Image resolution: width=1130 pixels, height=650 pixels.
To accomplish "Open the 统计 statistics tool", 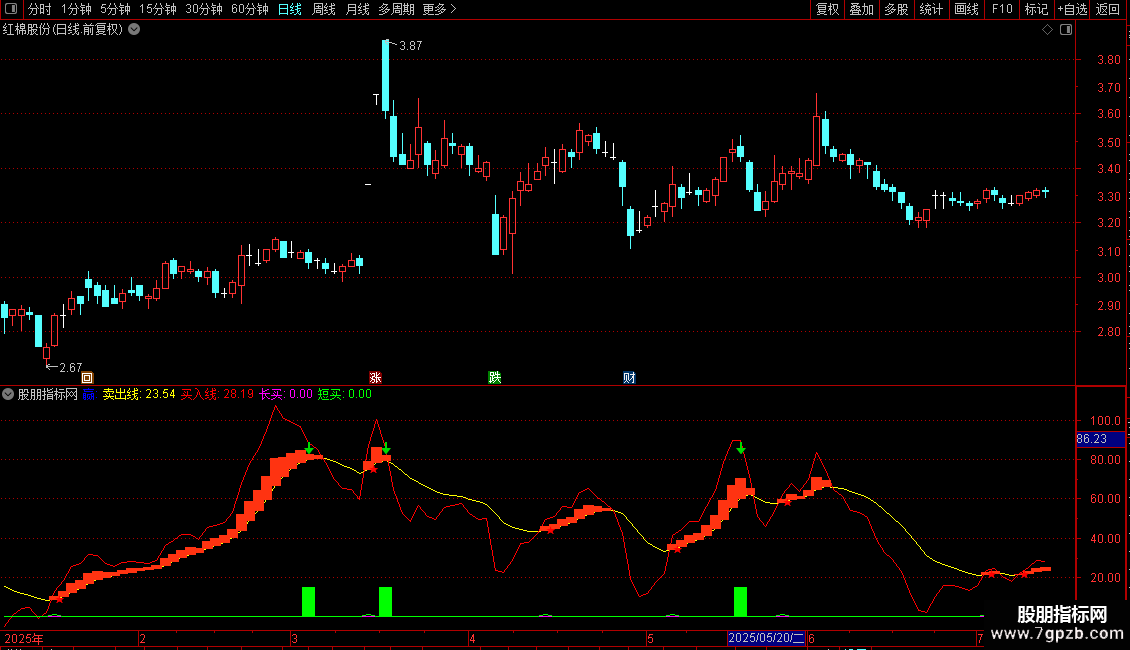I will click(931, 9).
